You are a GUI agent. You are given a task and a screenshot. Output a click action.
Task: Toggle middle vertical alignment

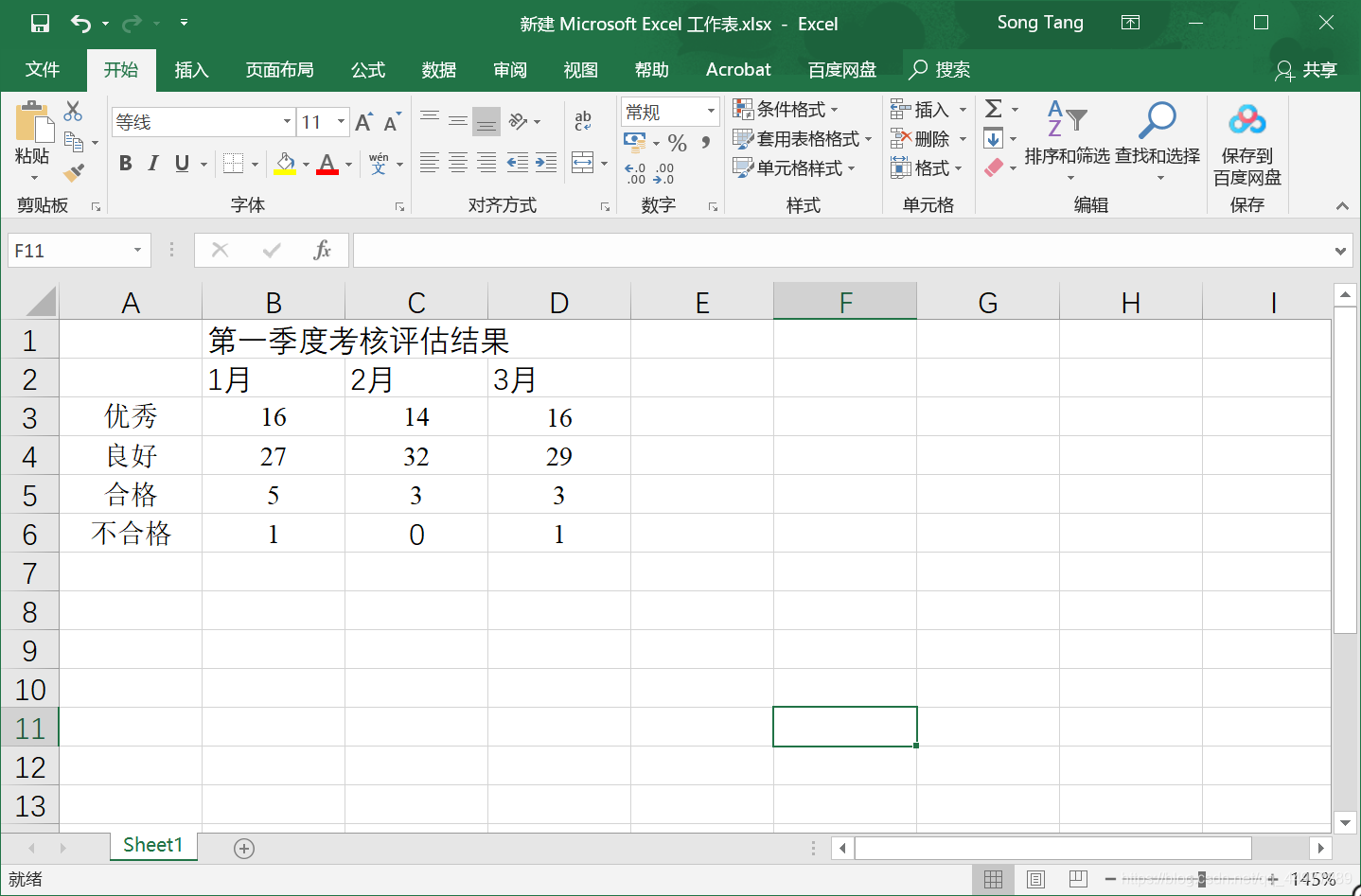coord(458,121)
